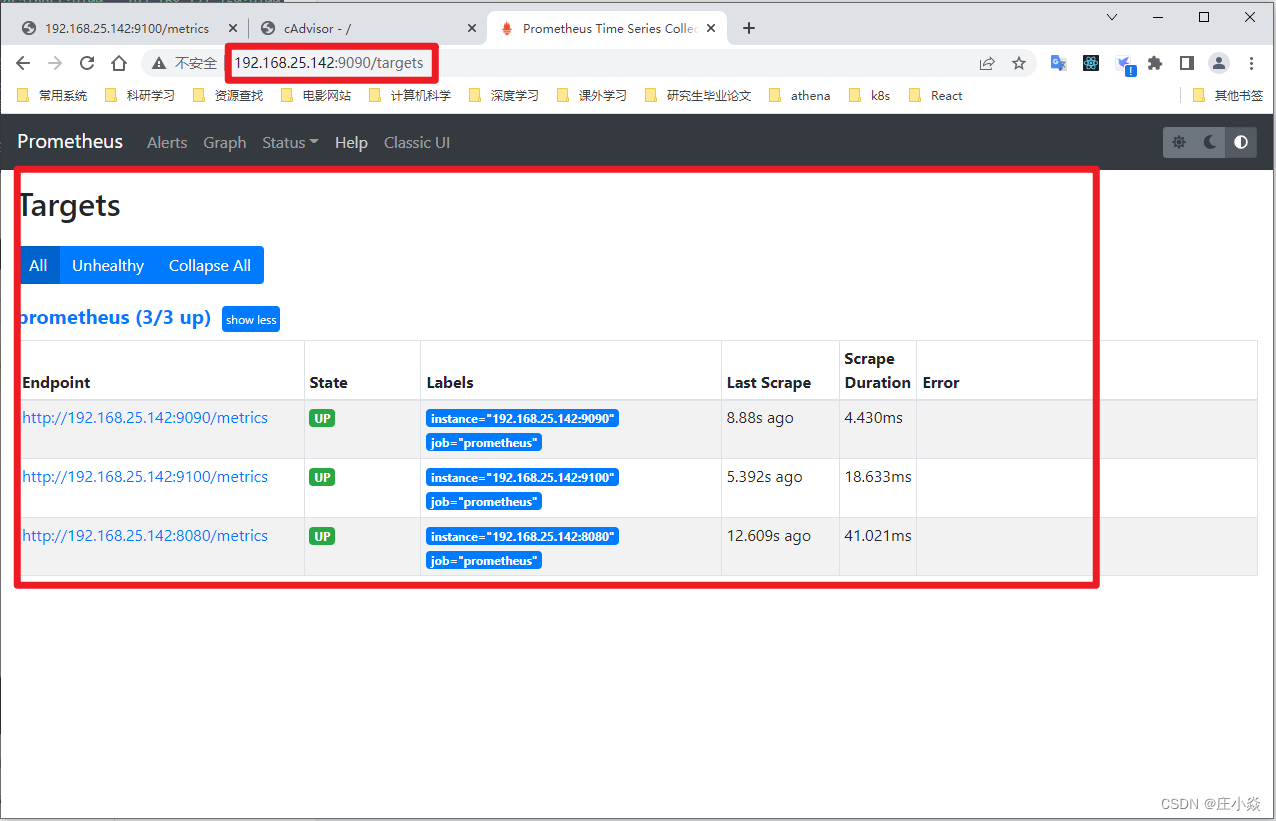
Task: Open endpoint http://192.168.25.142:8080/metrics link
Action: 144,535
